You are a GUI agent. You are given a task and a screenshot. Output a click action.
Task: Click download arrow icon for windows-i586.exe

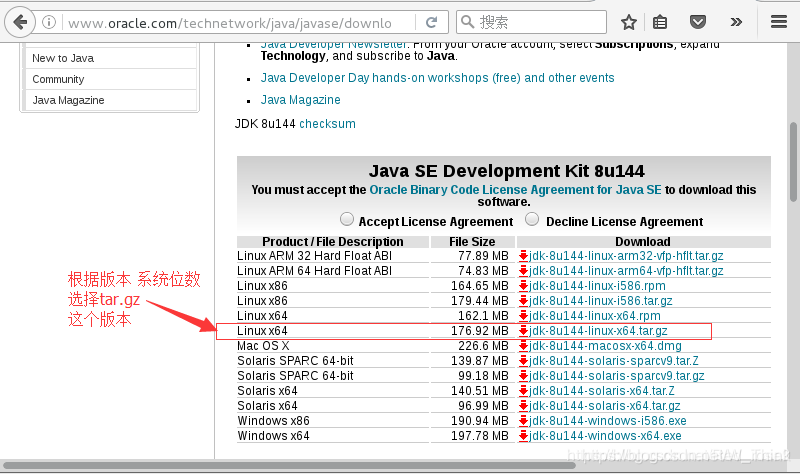point(523,421)
